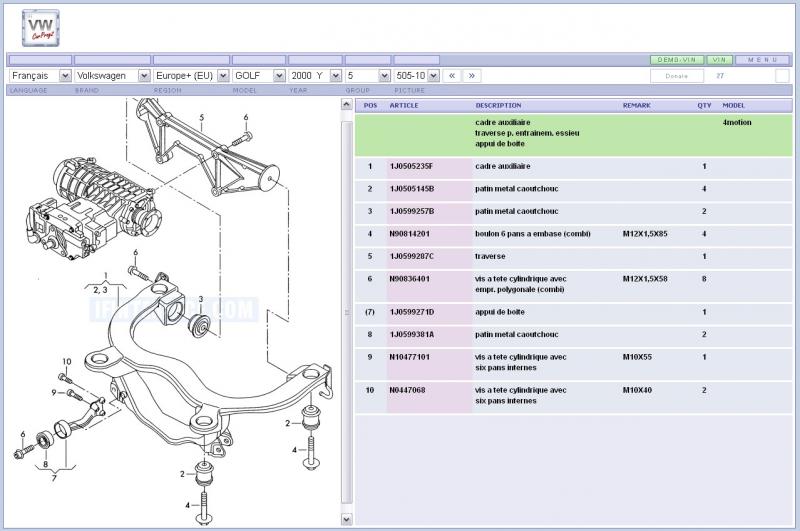Screen dimensions: 800x531
Task: Click remark M10X40
Action: coord(637,390)
